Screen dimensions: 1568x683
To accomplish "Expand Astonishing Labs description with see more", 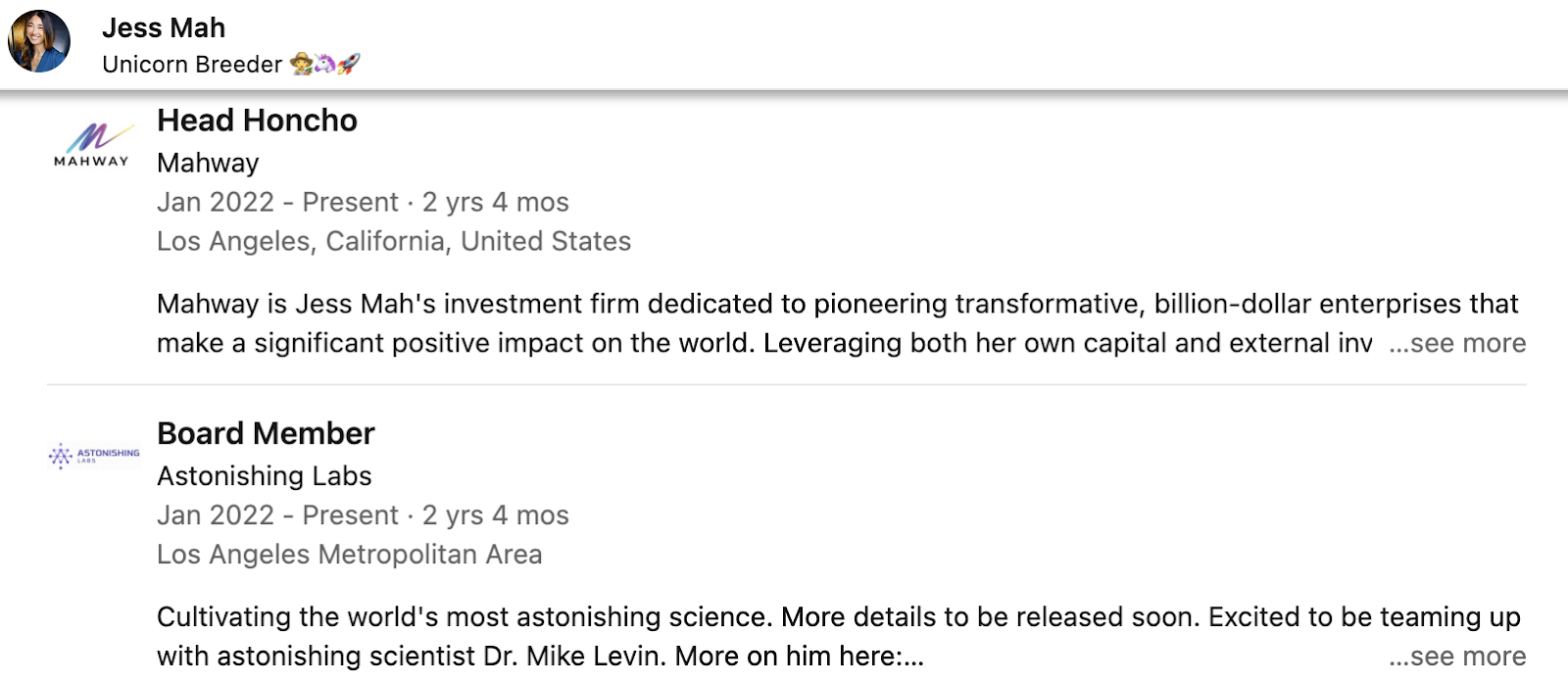I will 1457,656.
